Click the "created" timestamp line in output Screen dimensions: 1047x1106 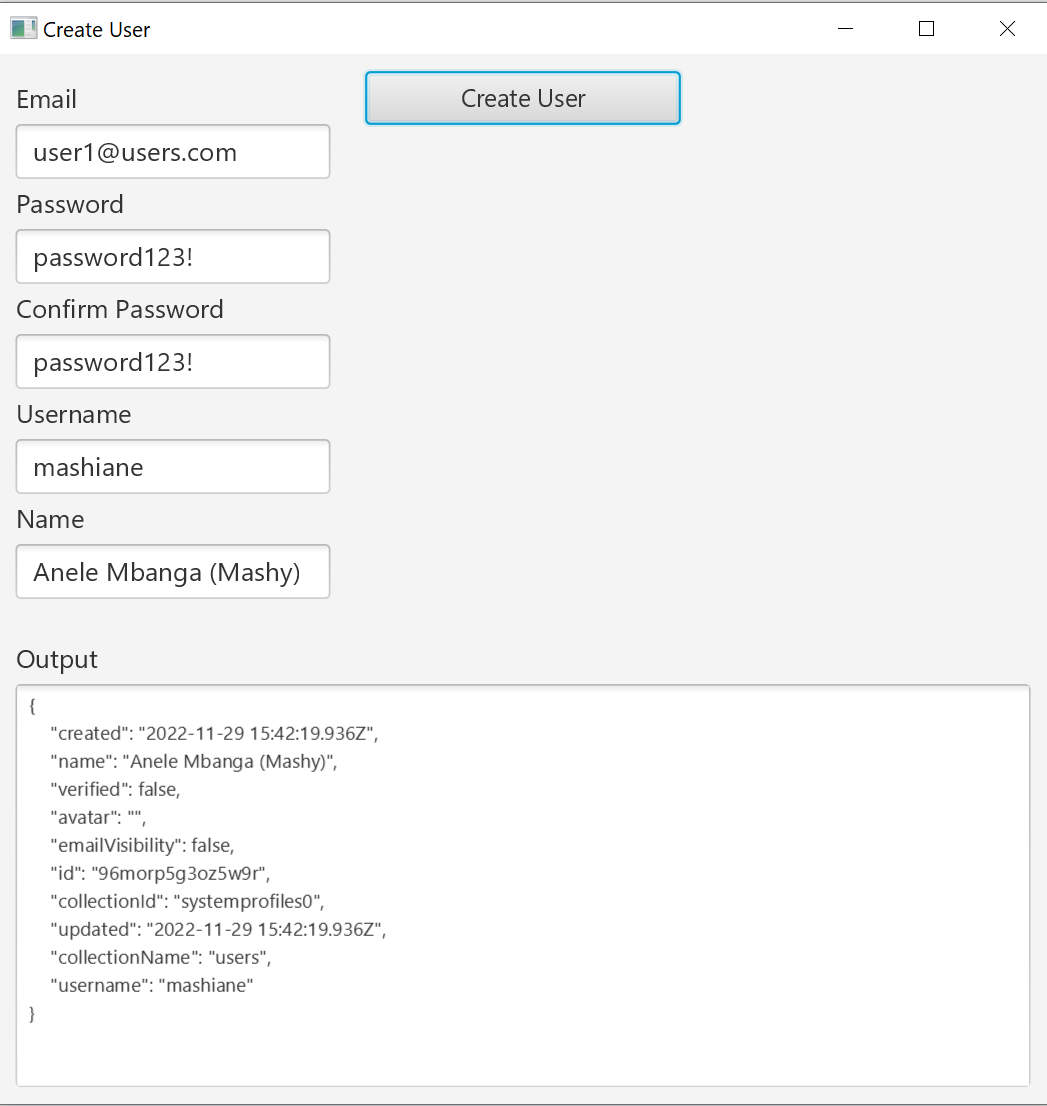(x=214, y=733)
